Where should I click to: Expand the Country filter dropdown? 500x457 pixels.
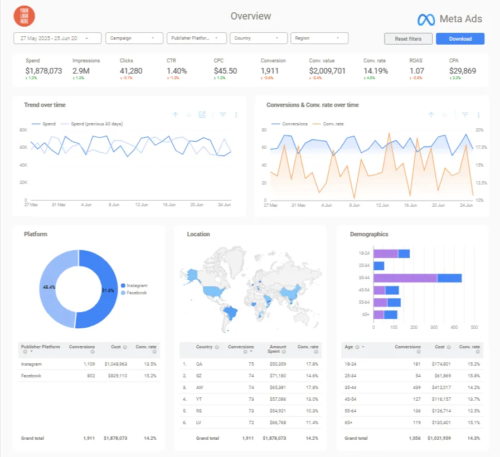click(x=259, y=38)
